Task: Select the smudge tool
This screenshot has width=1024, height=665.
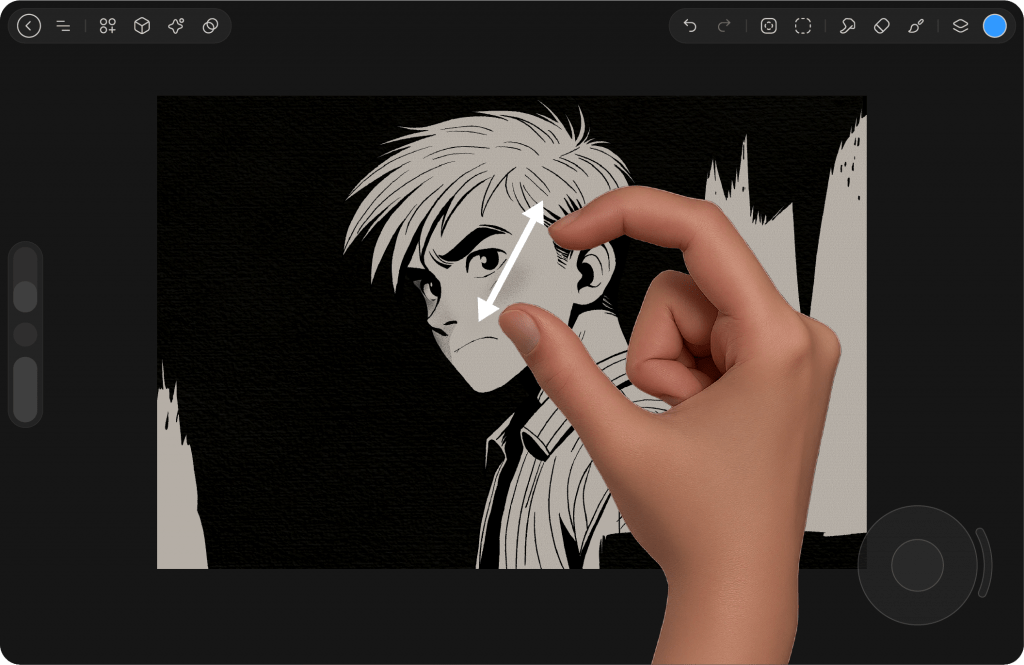Action: click(847, 26)
